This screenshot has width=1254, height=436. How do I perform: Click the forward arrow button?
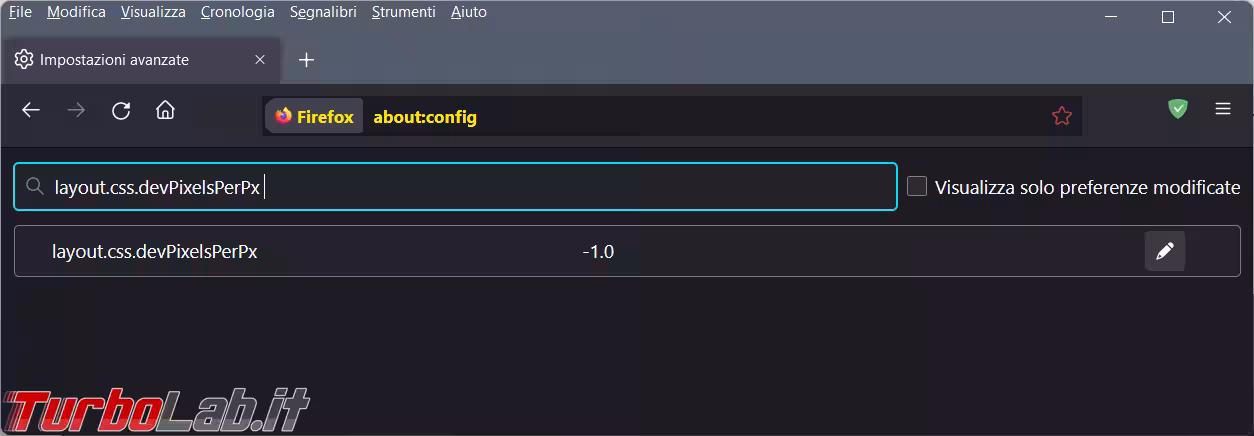click(x=76, y=110)
